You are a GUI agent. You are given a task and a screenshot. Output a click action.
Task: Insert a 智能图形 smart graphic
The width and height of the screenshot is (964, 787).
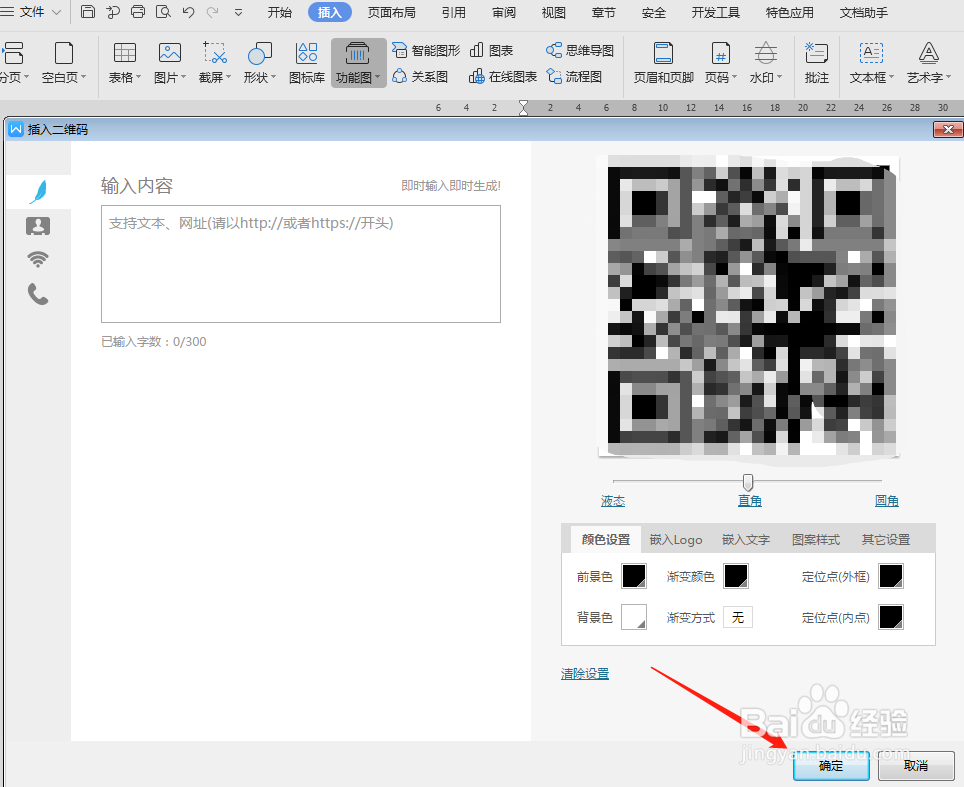(x=426, y=50)
